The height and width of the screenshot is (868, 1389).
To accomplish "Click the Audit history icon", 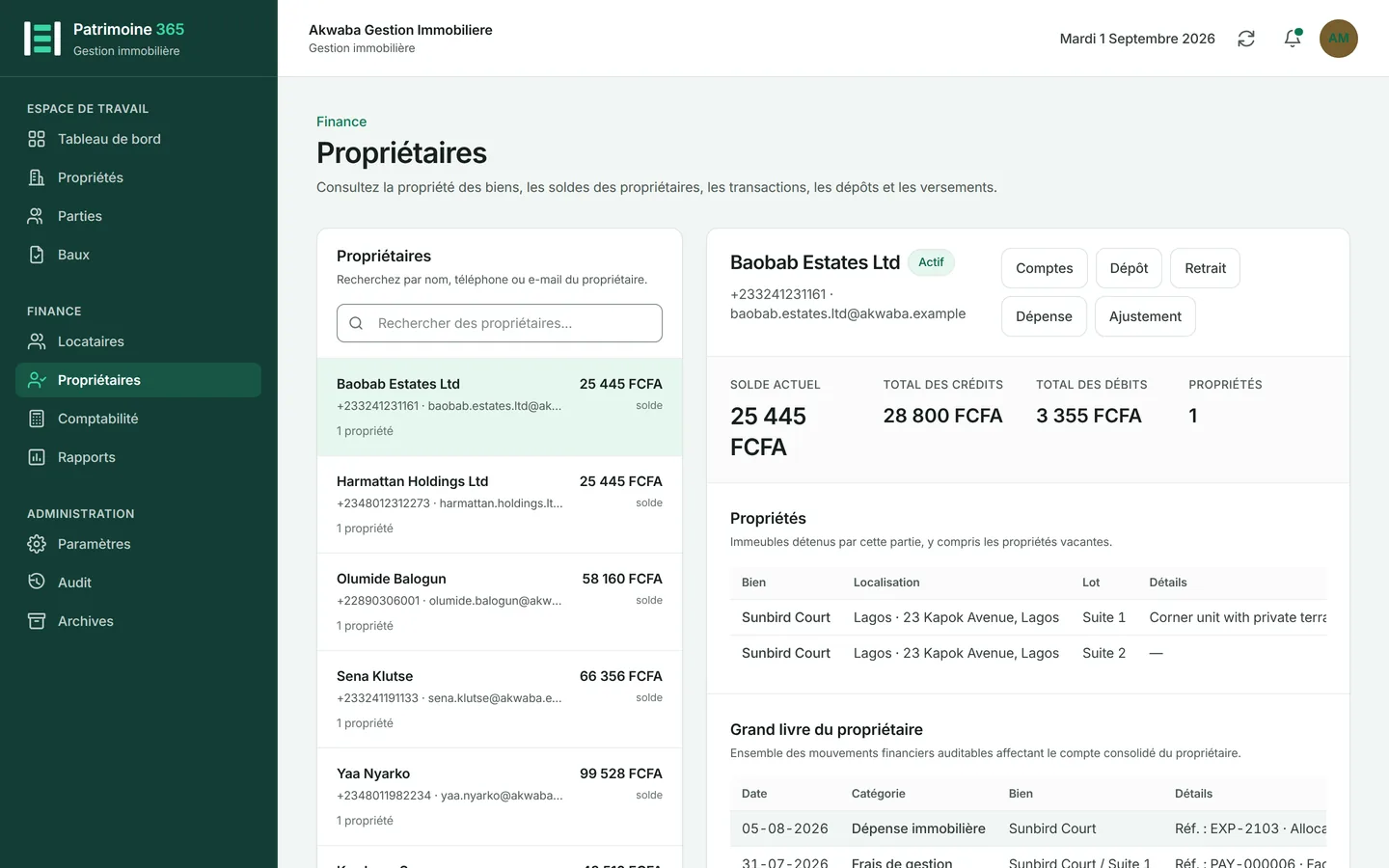I will [x=37, y=583].
